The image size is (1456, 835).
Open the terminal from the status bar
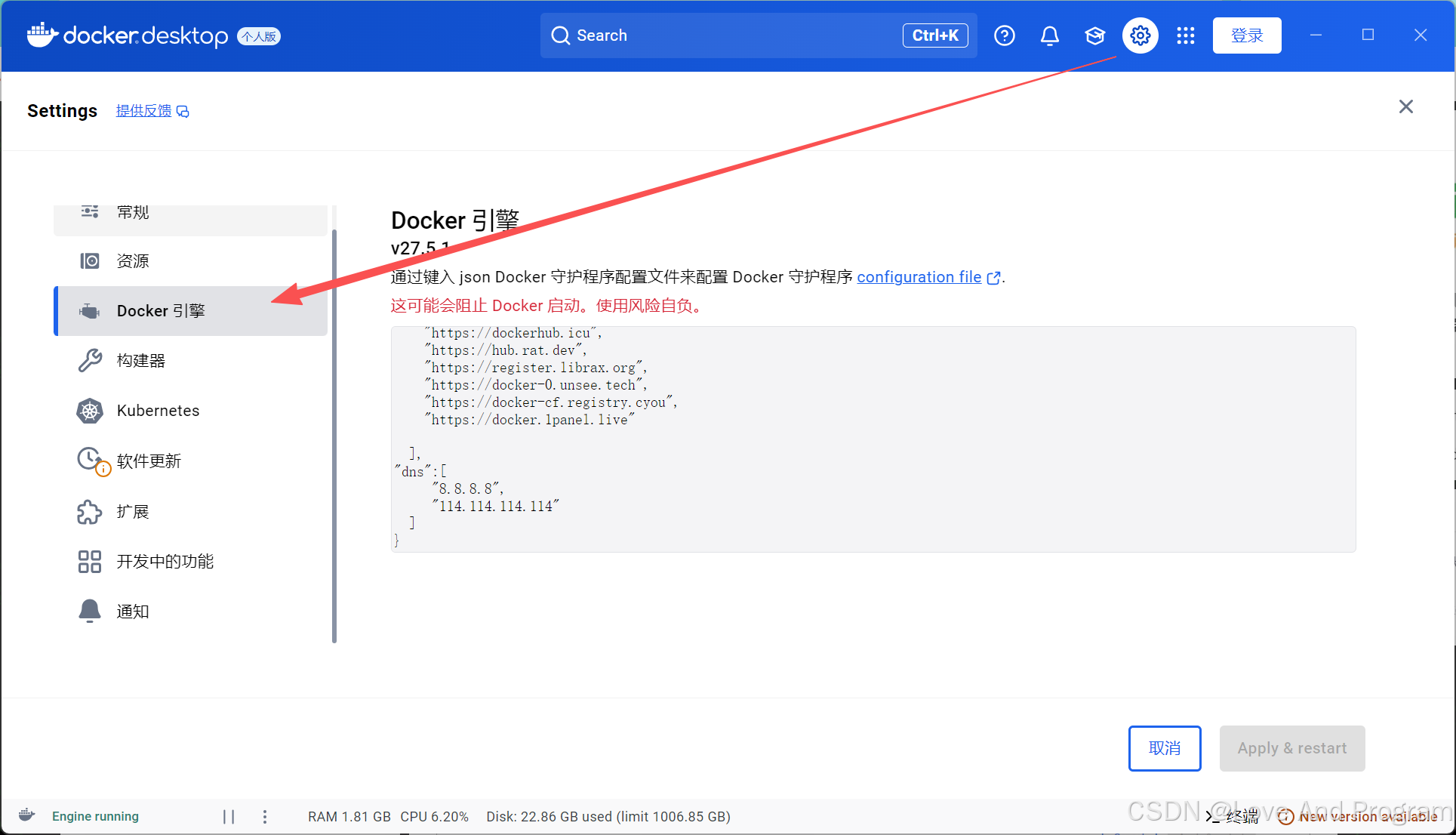pyautogui.click(x=1234, y=816)
